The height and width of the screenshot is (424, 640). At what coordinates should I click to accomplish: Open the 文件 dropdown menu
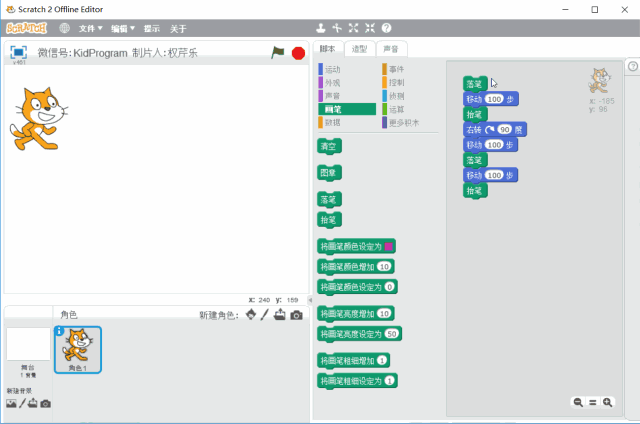91,28
